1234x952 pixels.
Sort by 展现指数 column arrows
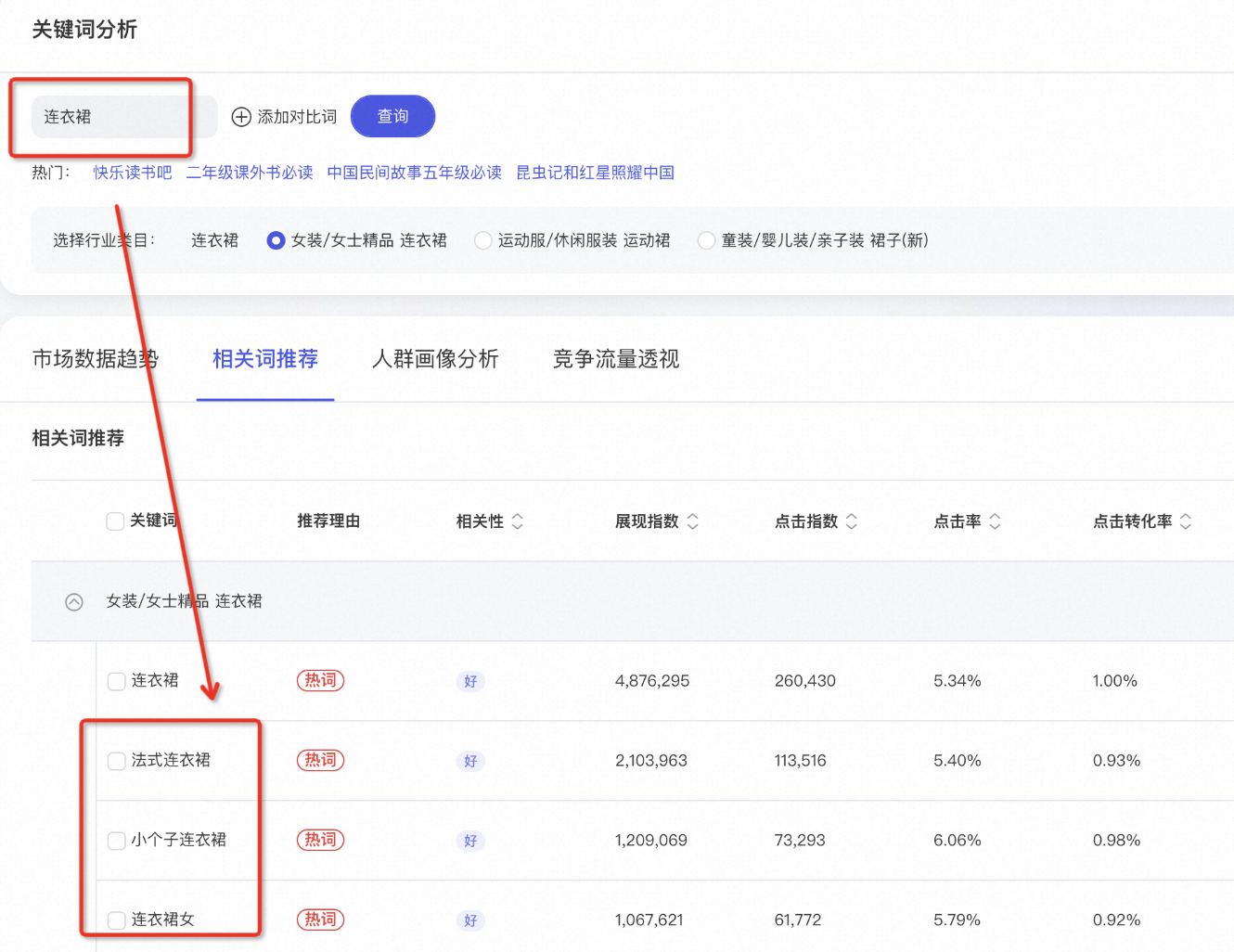(x=692, y=521)
